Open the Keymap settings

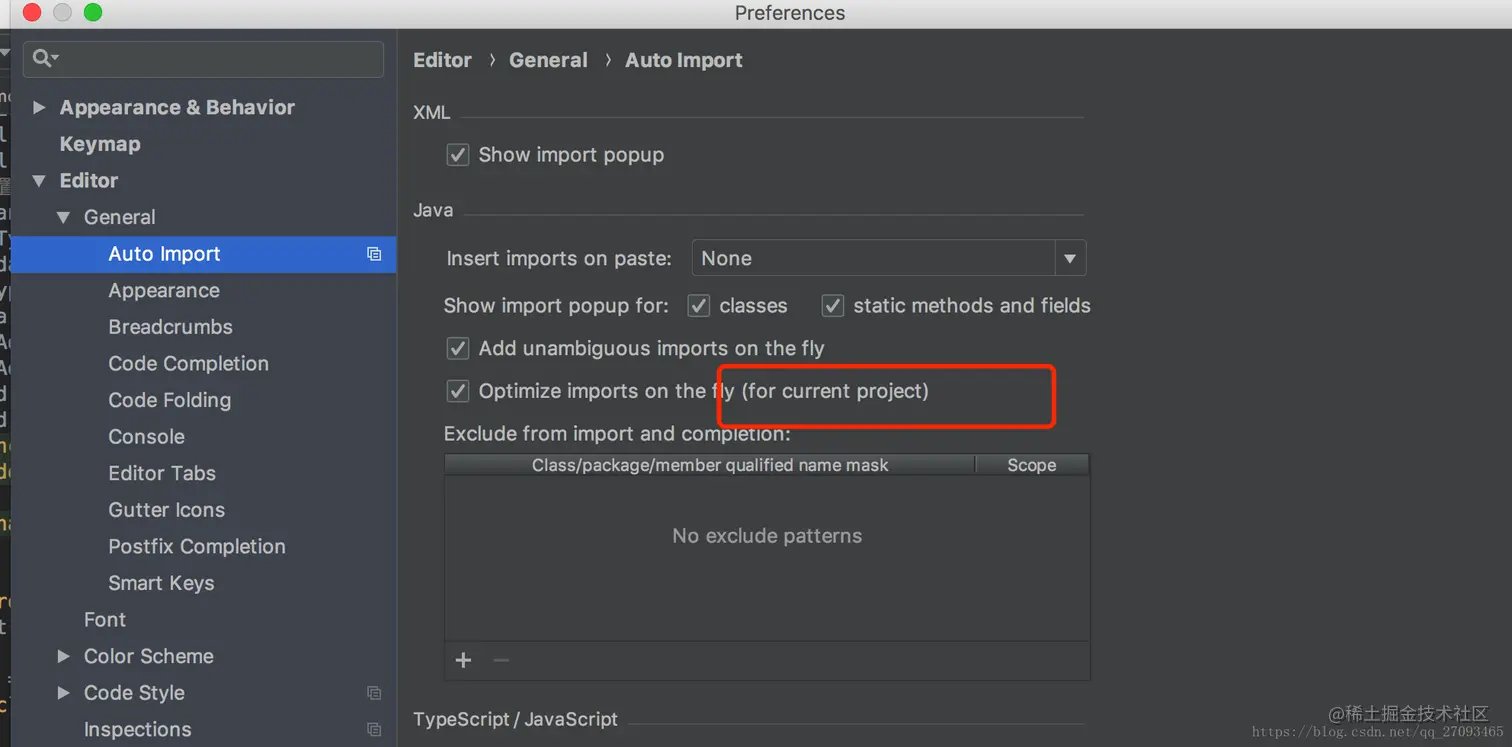(100, 144)
